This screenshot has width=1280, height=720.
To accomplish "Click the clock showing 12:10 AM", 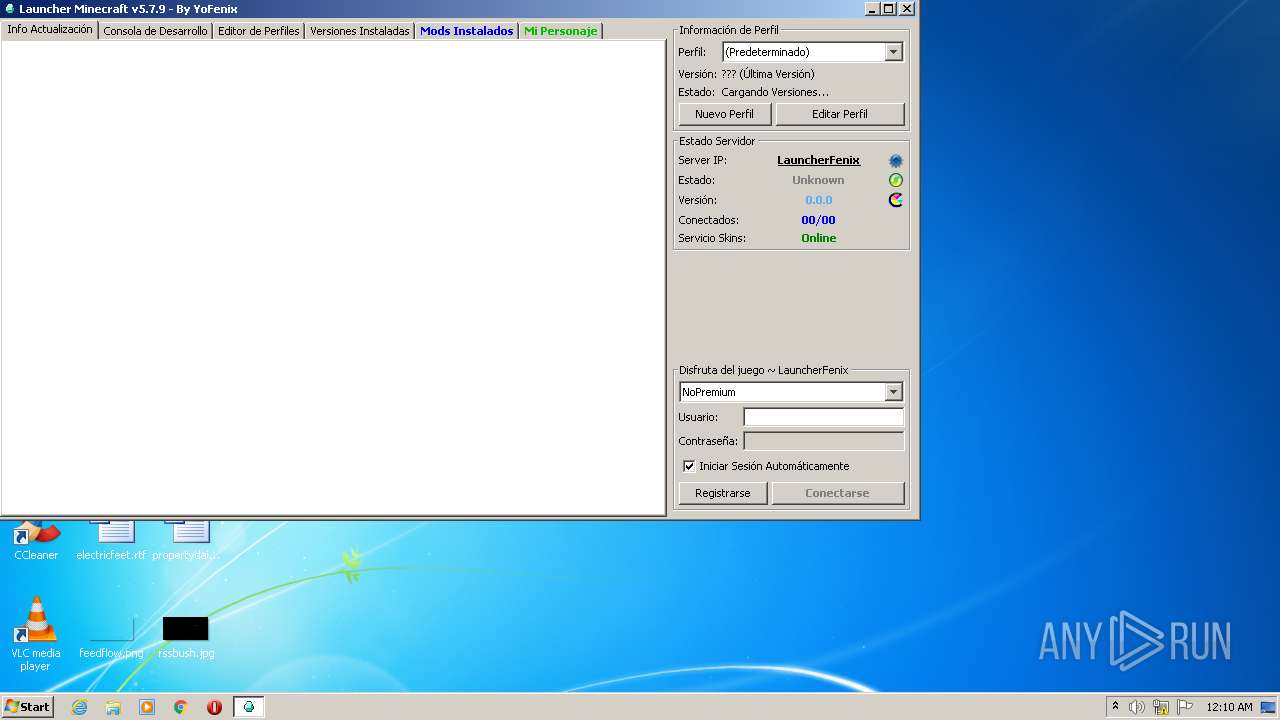I will [x=1229, y=707].
